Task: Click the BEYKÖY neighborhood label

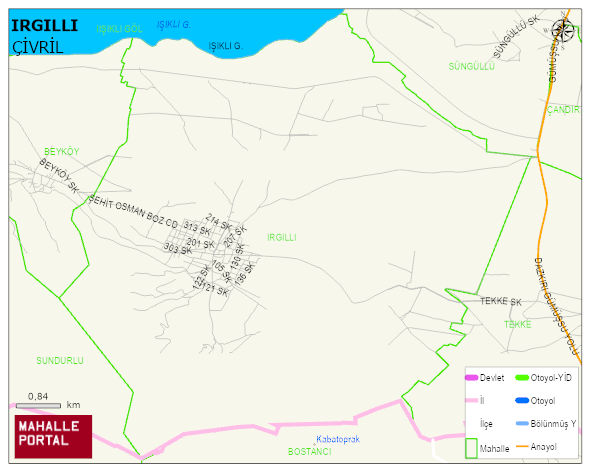Action: (62, 152)
